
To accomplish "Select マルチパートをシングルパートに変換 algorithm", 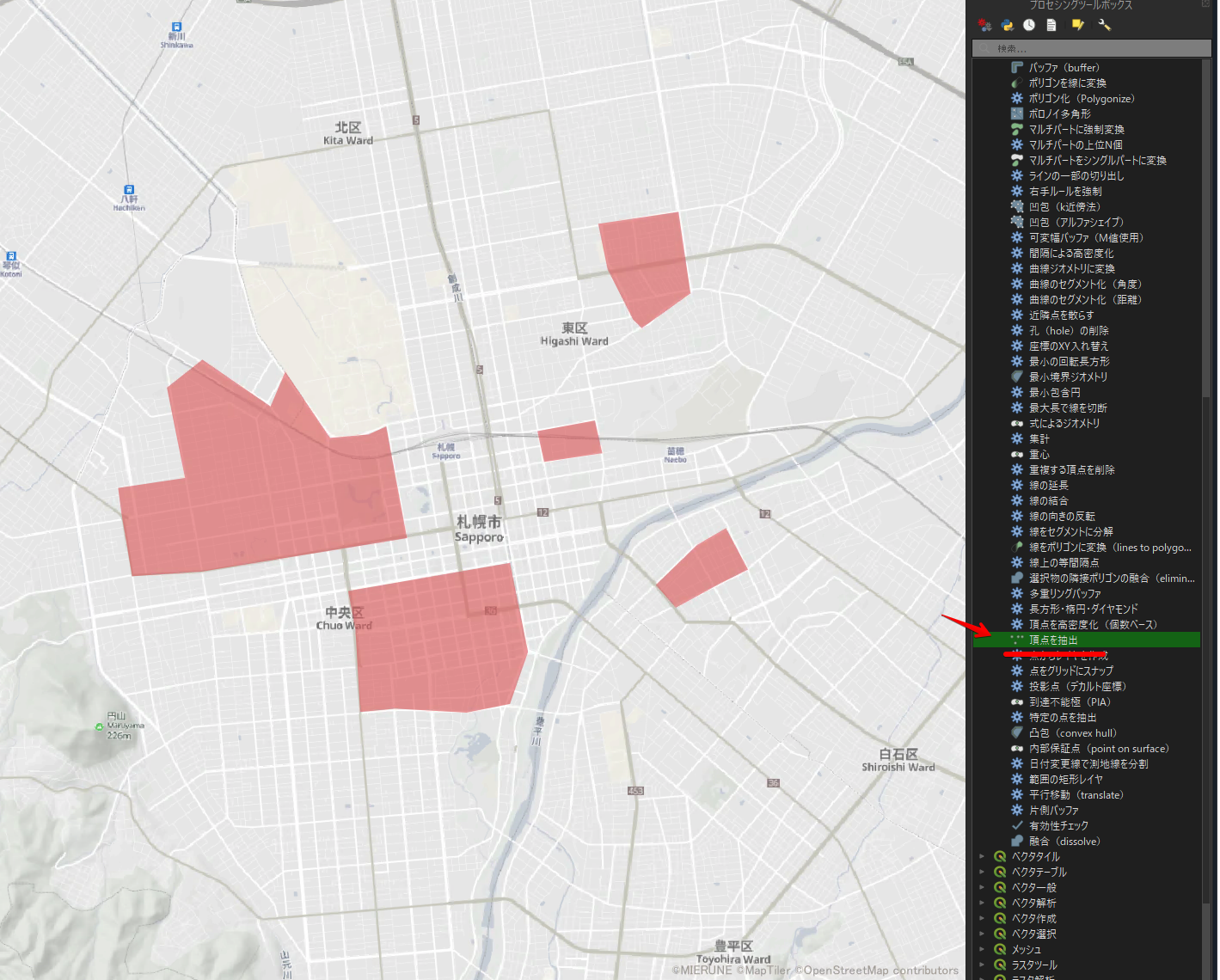I will [x=1098, y=161].
